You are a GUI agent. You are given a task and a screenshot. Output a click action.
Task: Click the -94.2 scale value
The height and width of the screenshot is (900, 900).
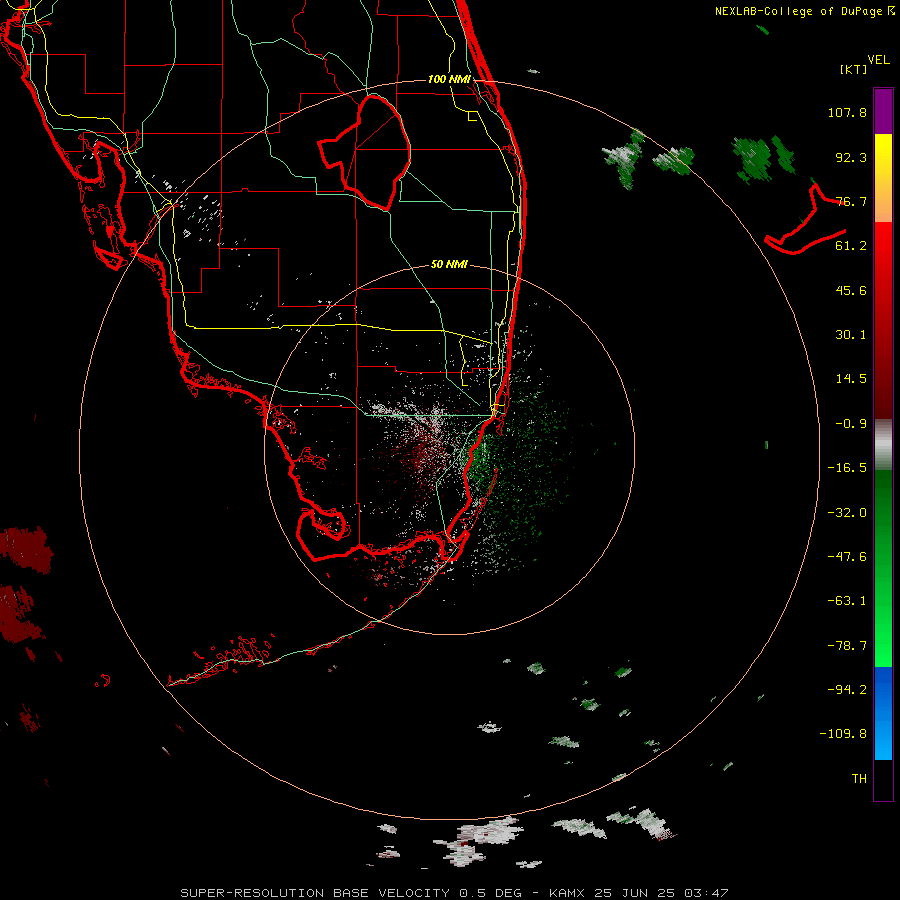847,689
